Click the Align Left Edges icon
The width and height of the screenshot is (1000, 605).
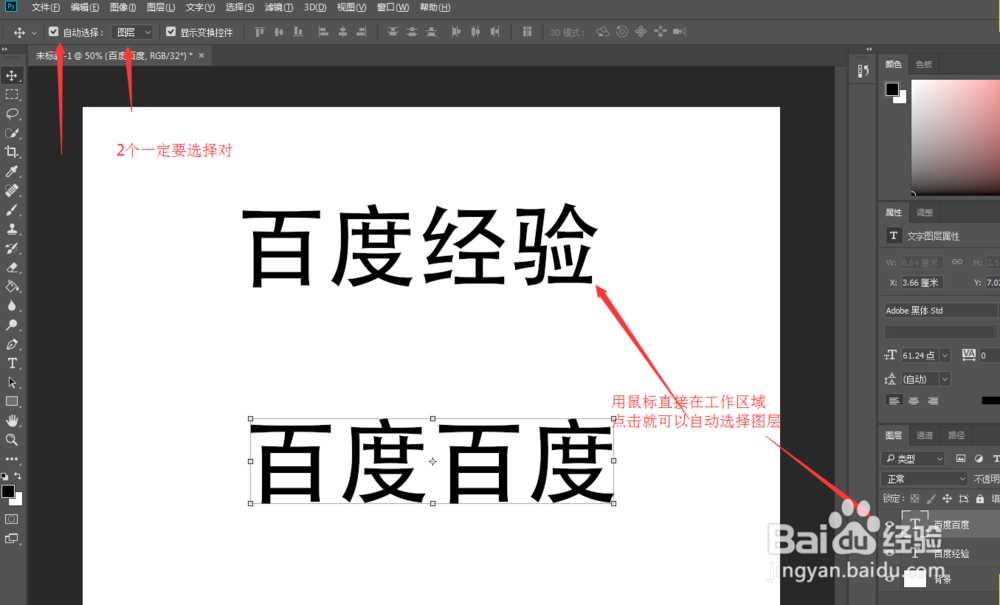pos(323,31)
